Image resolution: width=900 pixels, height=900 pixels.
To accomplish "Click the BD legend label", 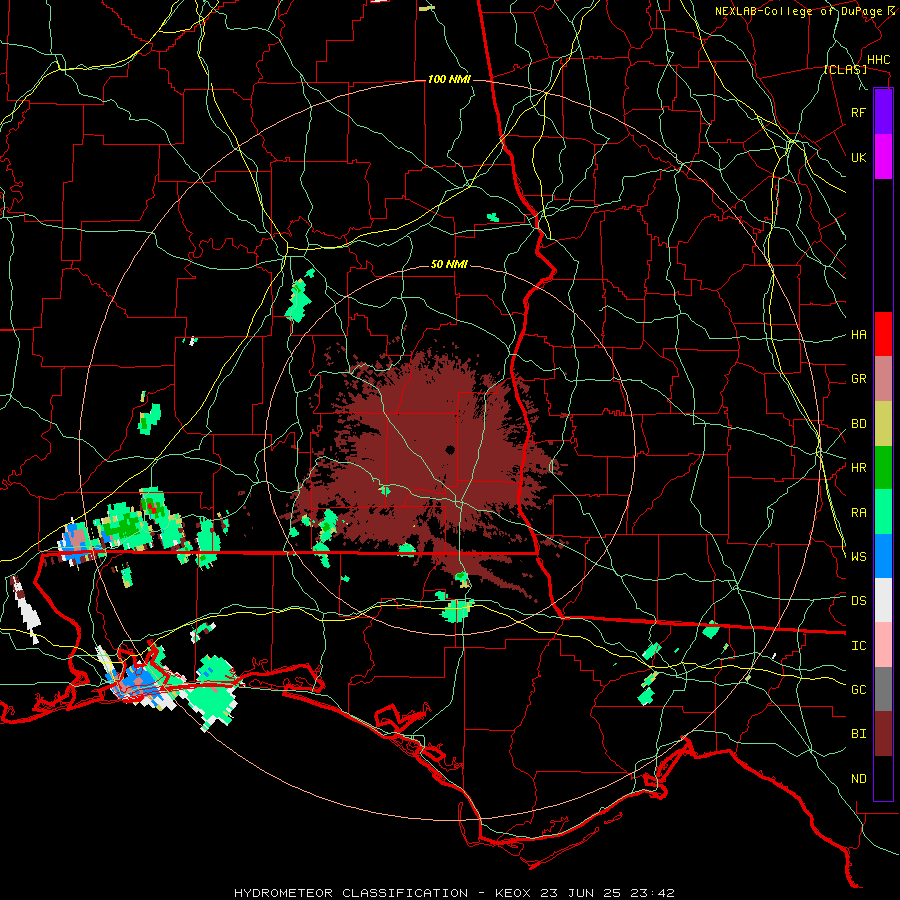I will [858, 424].
